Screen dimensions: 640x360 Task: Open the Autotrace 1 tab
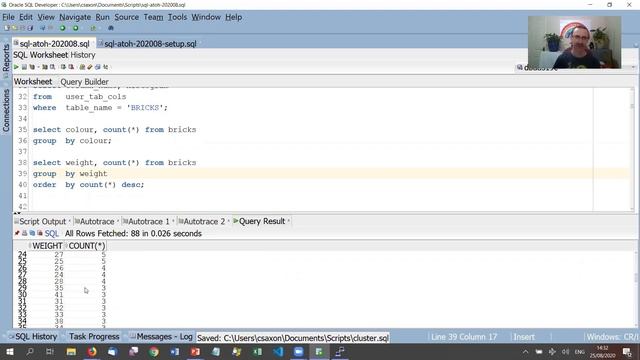click(x=149, y=221)
